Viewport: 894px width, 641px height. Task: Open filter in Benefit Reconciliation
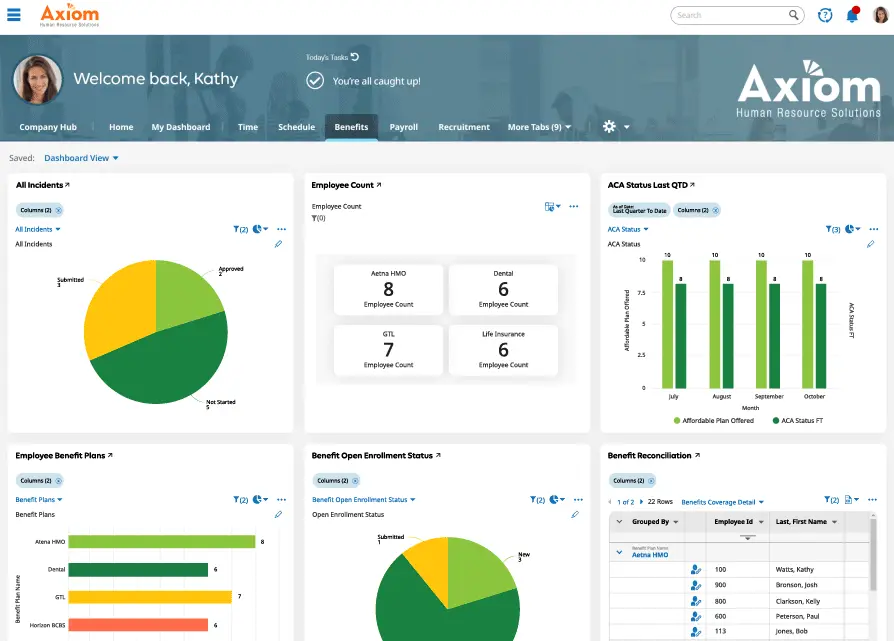(x=831, y=500)
